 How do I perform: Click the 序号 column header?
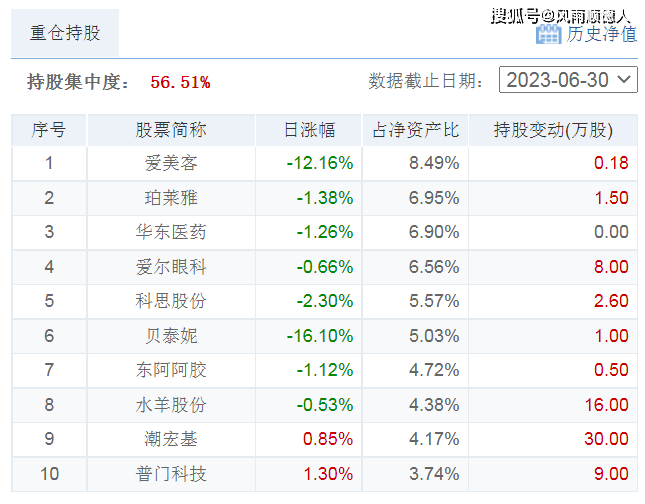point(49,131)
